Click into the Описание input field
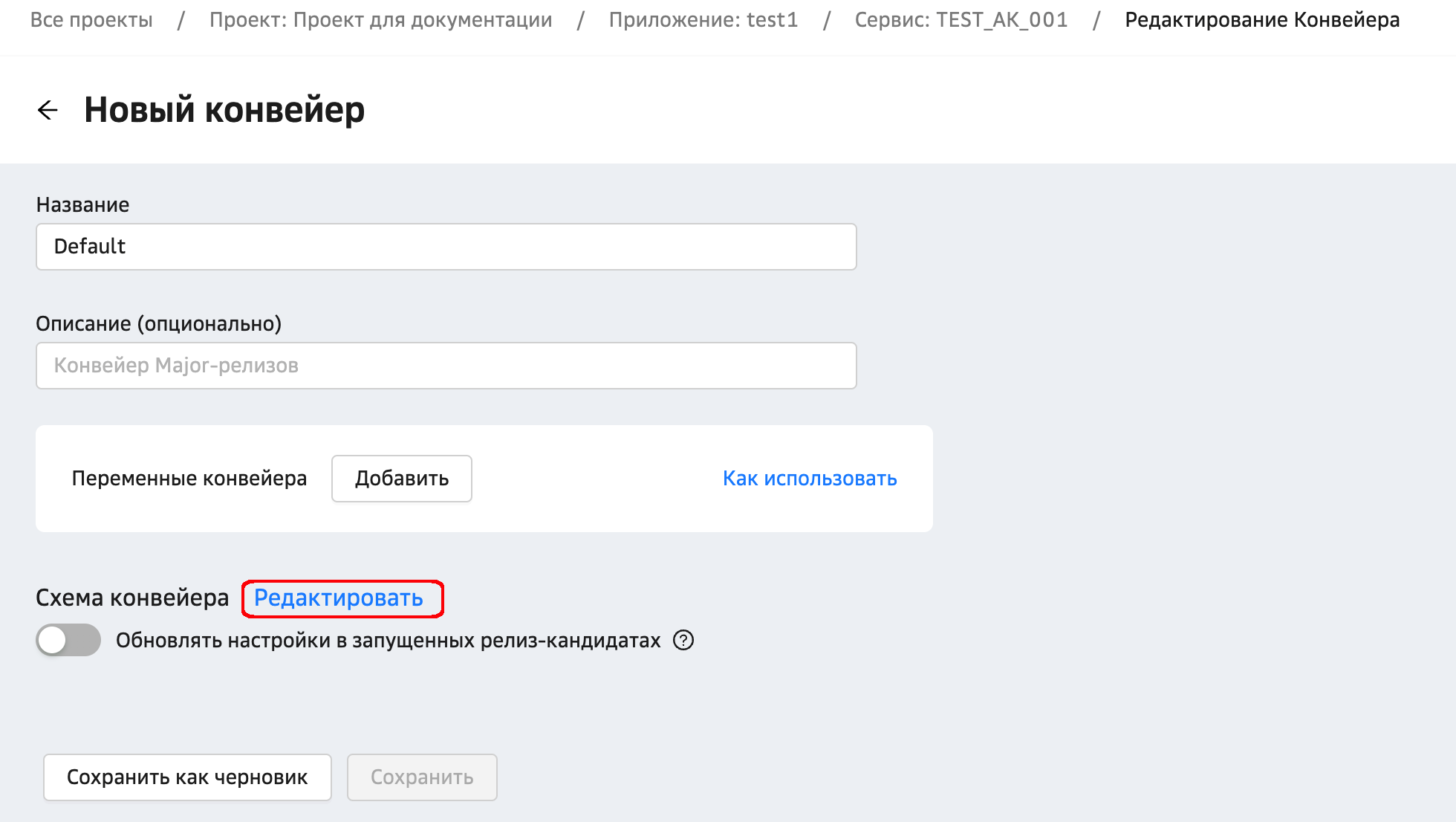 pyautogui.click(x=446, y=366)
